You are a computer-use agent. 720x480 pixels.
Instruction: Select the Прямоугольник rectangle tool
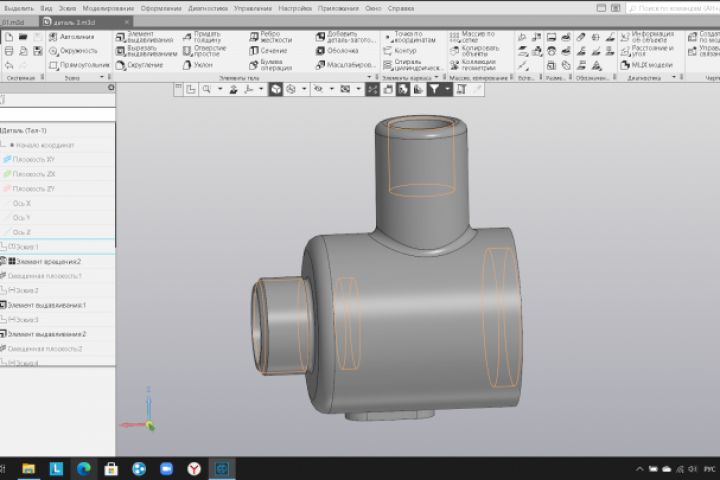pyautogui.click(x=79, y=65)
